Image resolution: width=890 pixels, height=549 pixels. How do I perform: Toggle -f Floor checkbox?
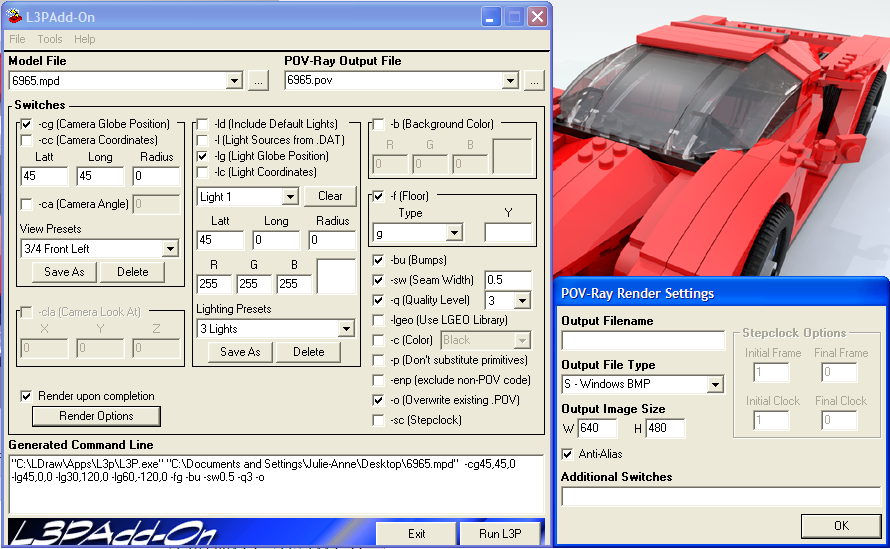[378, 196]
